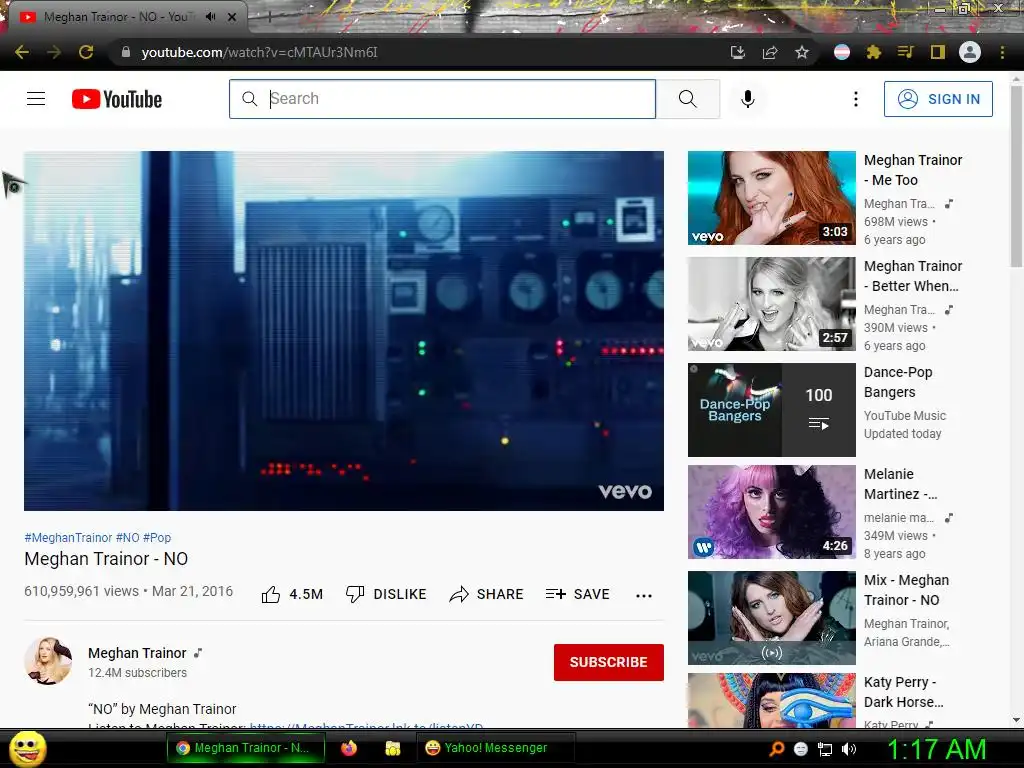Viewport: 1024px width, 768px height.
Task: Click the system tray search magnifier icon
Action: tap(776, 749)
